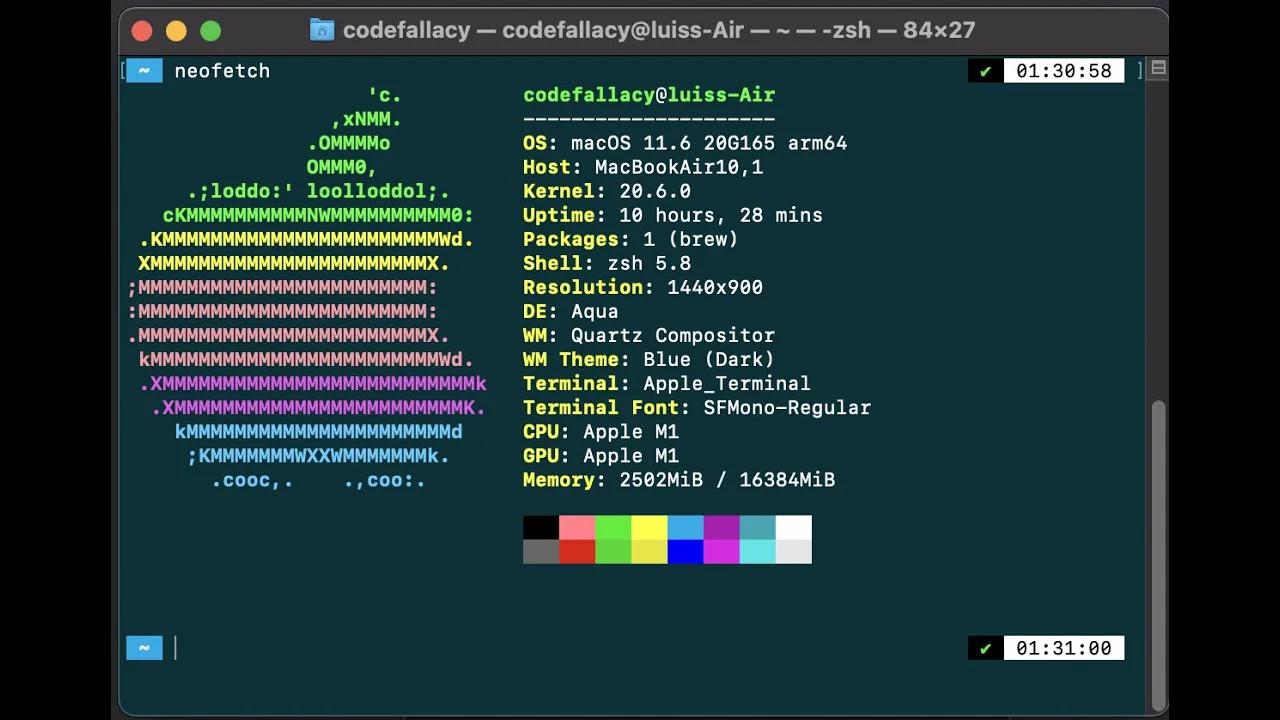Click the codefallacy@luiss-Air header
This screenshot has height=720, width=1280.
pyautogui.click(x=648, y=94)
